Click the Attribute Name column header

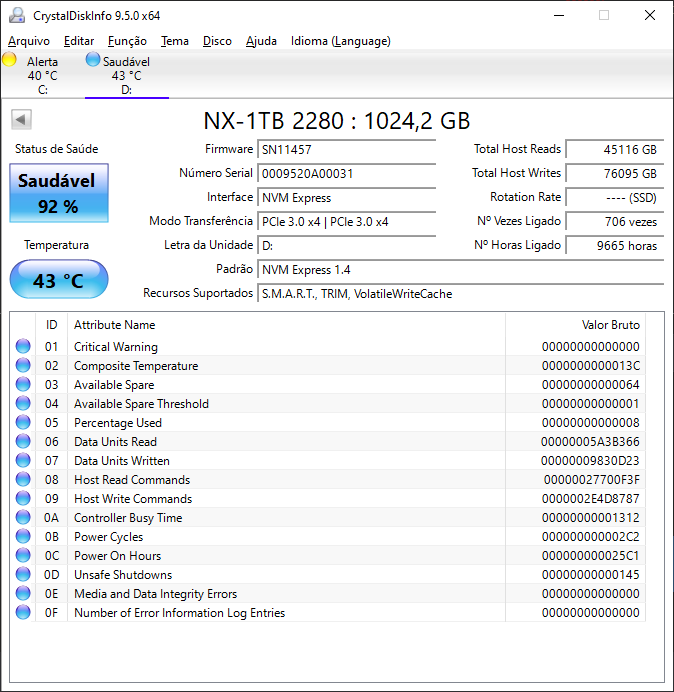[x=286, y=325]
